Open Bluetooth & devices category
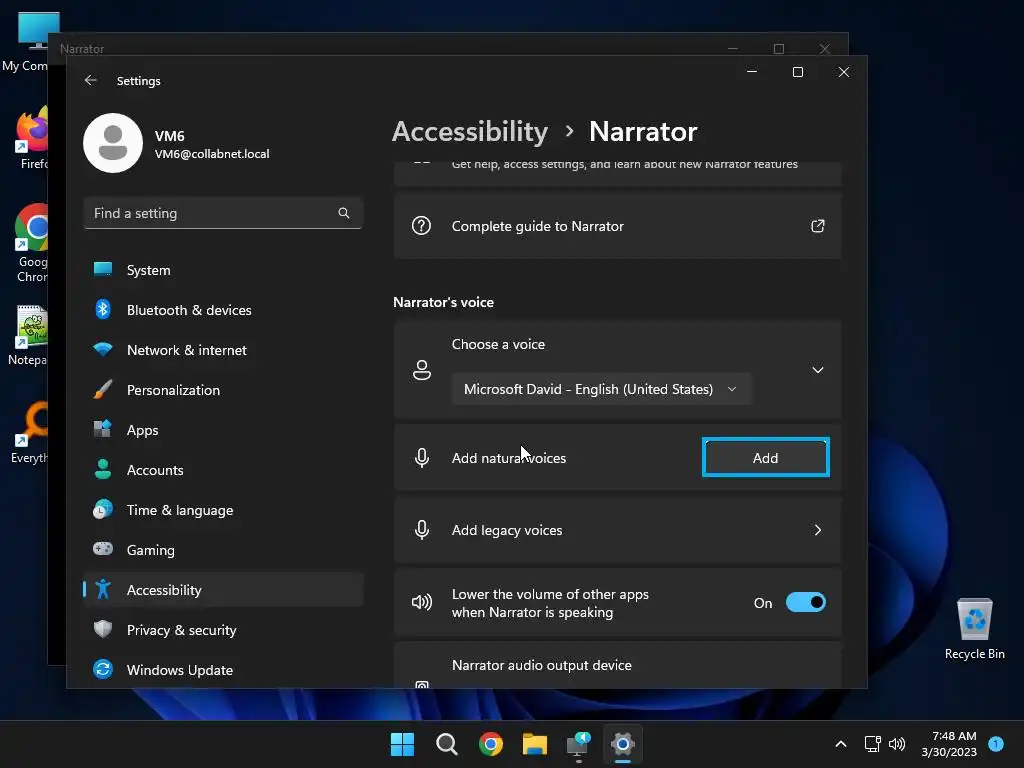1024x768 pixels. tap(223, 310)
